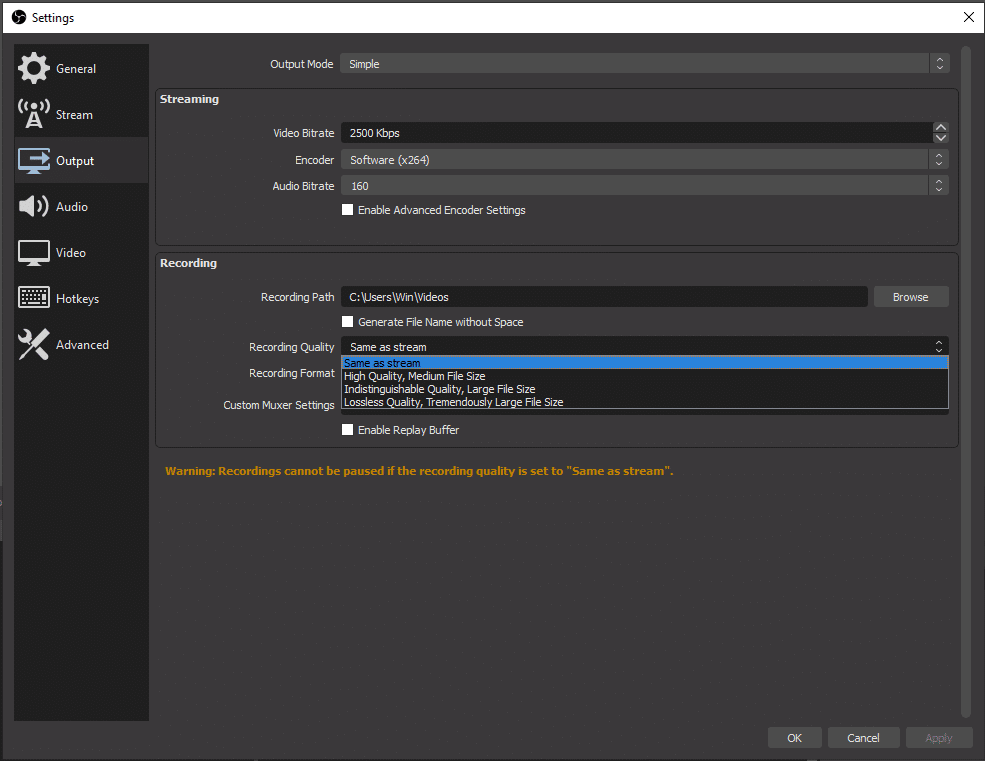Click the Cancel button

click(x=863, y=738)
